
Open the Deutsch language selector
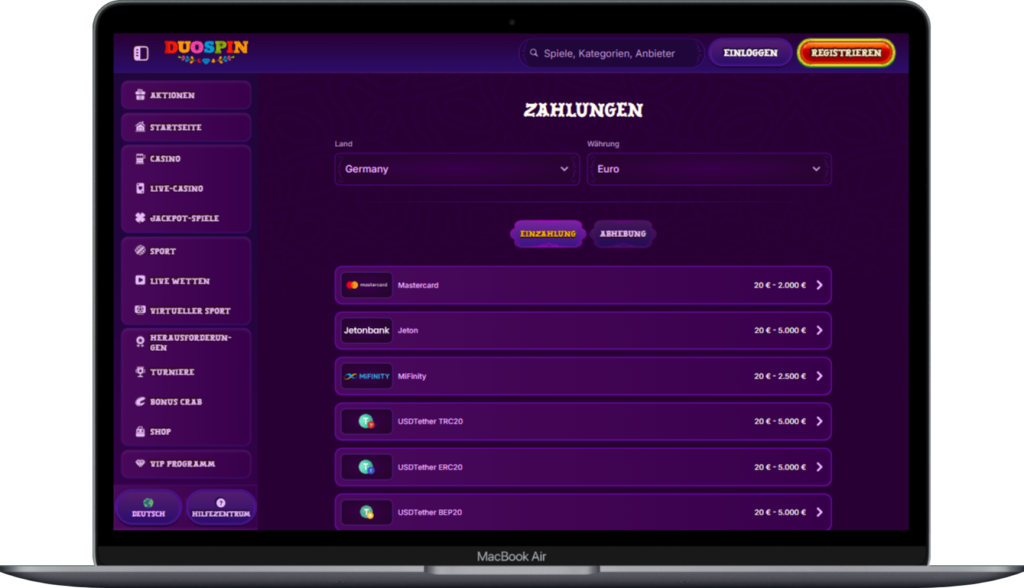pyautogui.click(x=148, y=508)
